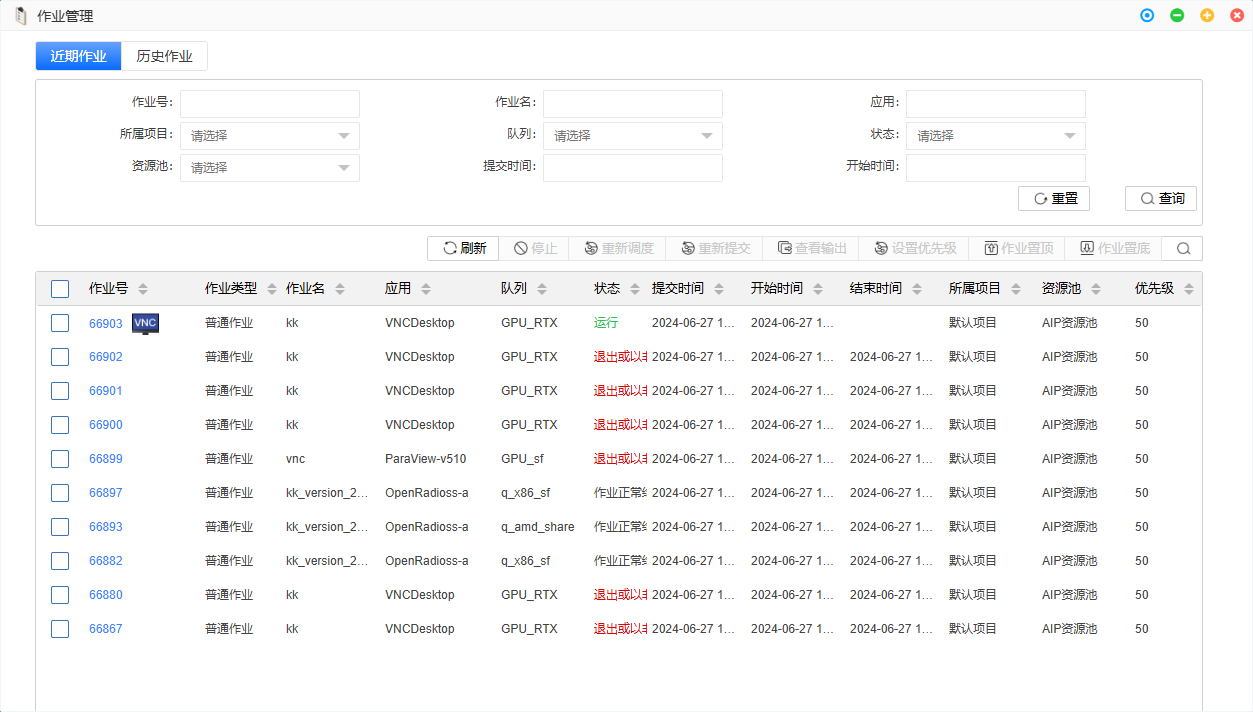This screenshot has height=712, width=1253.
Task: Open the 所属项目 dropdown
Action: 270,136
